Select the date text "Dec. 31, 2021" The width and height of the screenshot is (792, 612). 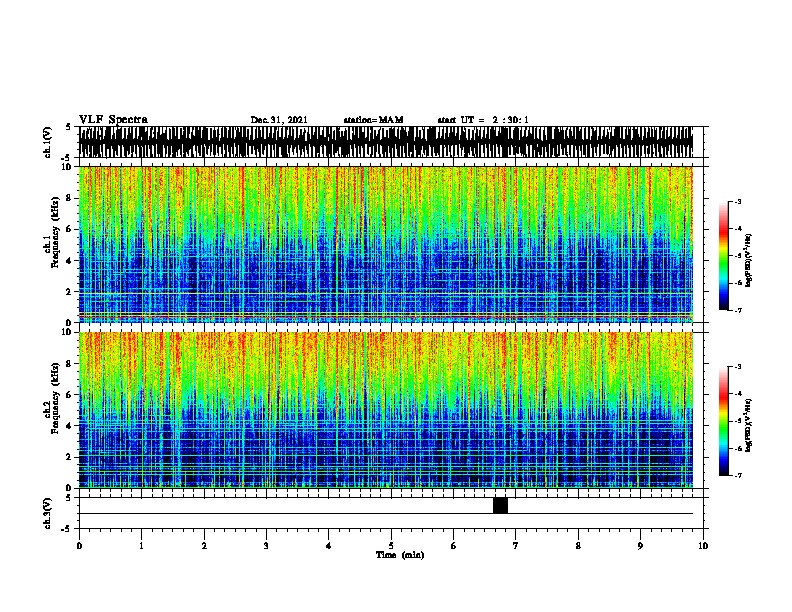tap(279, 120)
